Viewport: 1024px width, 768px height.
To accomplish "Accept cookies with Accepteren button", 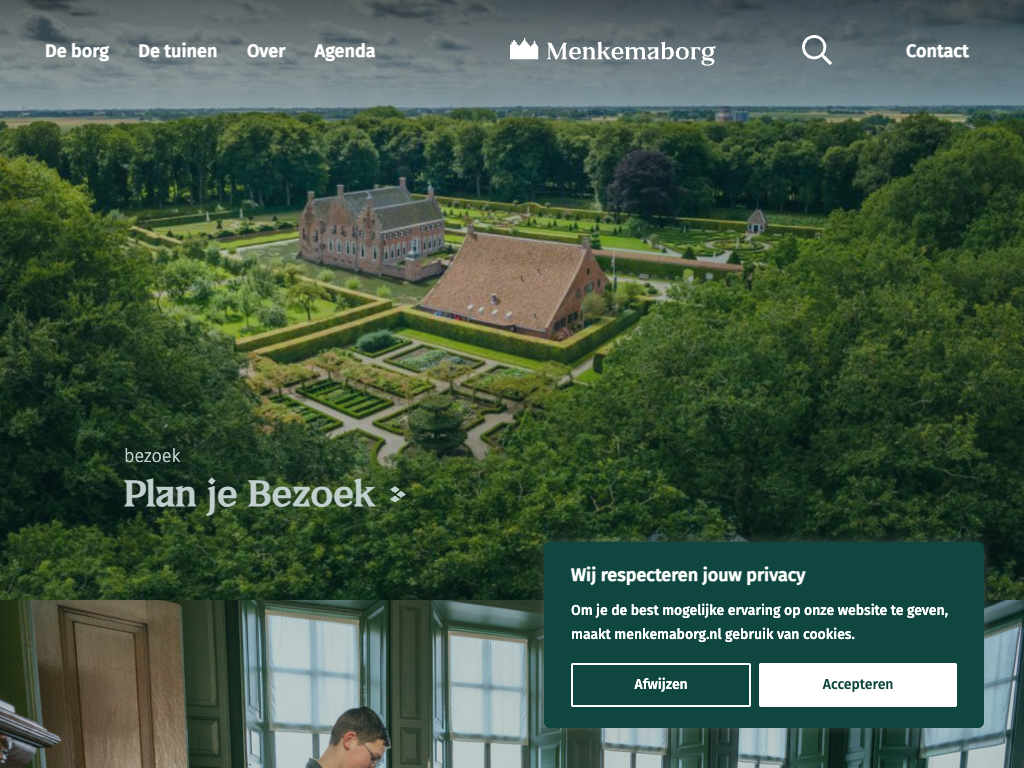I will click(857, 684).
